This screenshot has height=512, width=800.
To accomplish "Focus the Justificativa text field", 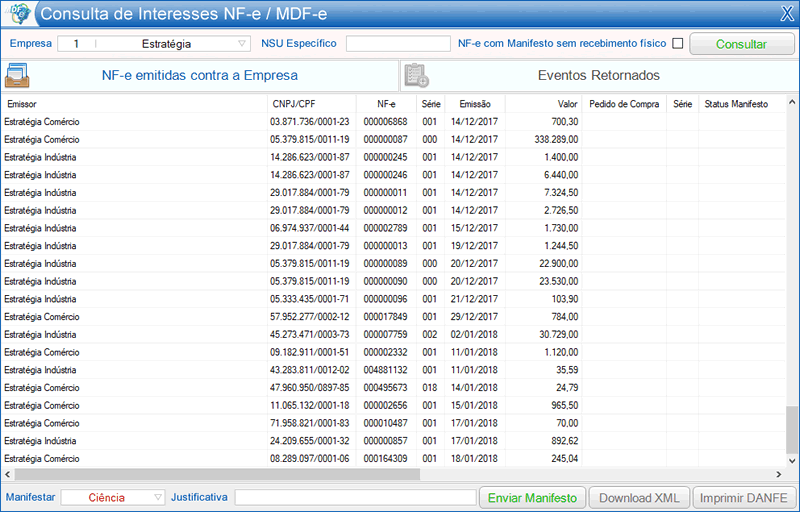I will 356,497.
